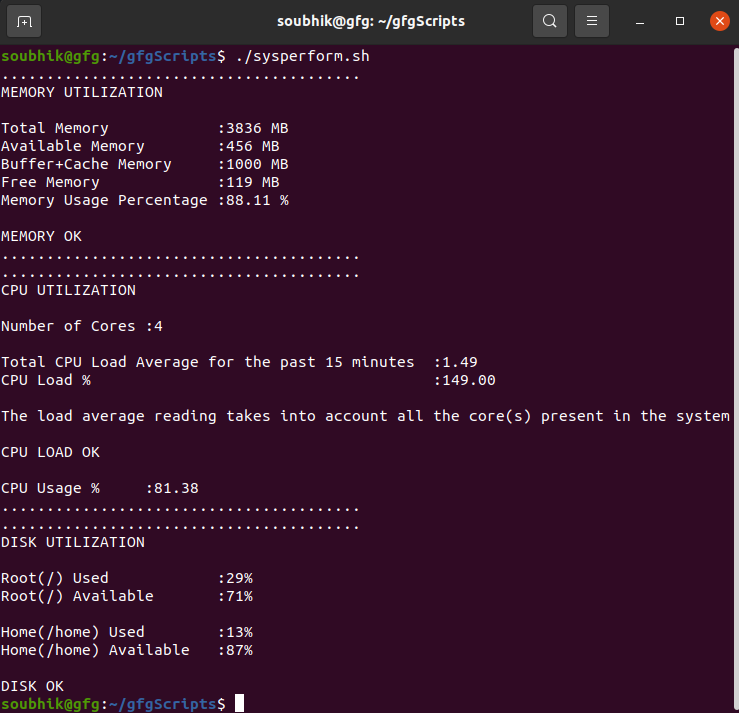Click the Total Memory label

tap(55, 128)
